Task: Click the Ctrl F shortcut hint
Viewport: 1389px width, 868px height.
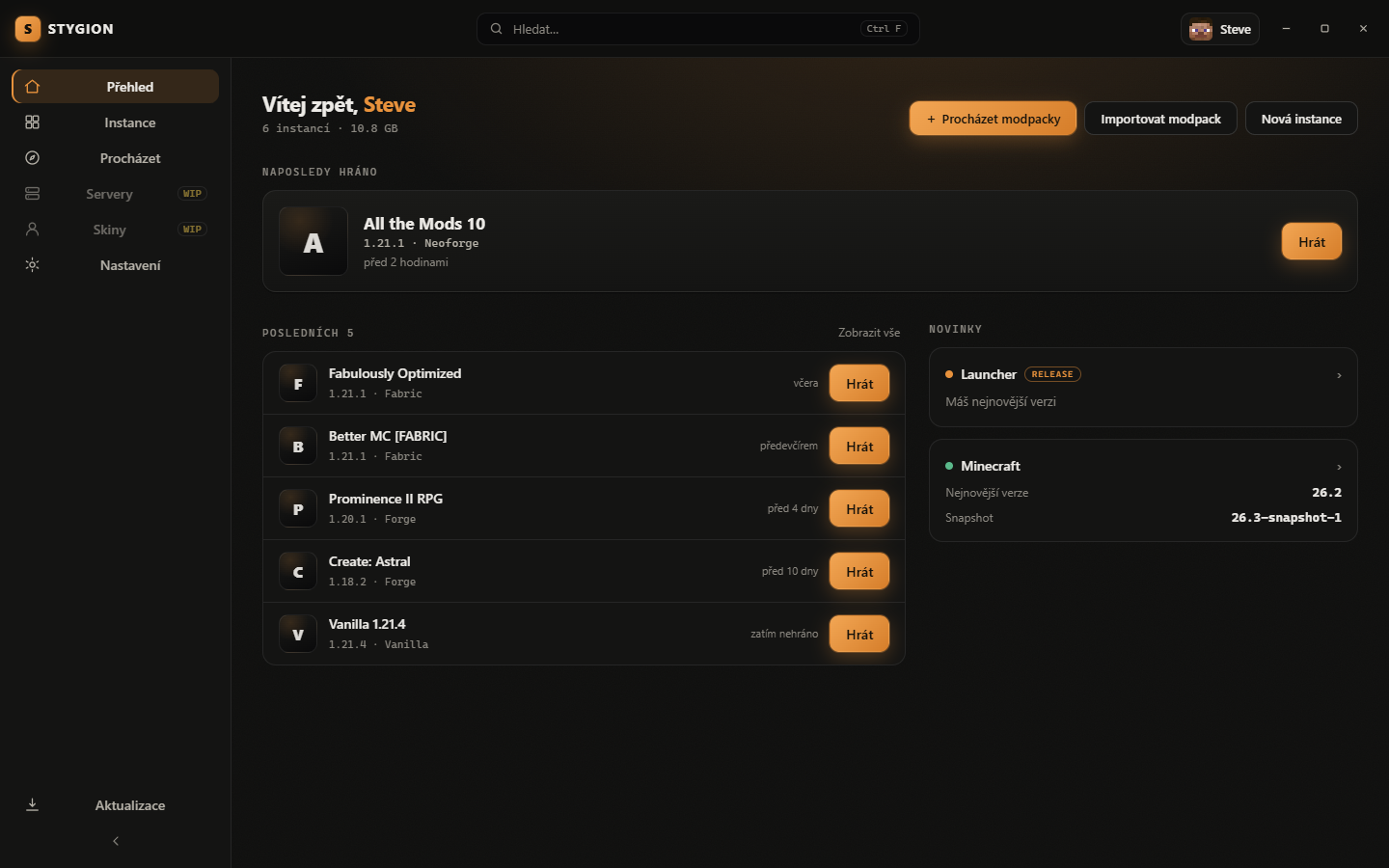Action: [884, 29]
